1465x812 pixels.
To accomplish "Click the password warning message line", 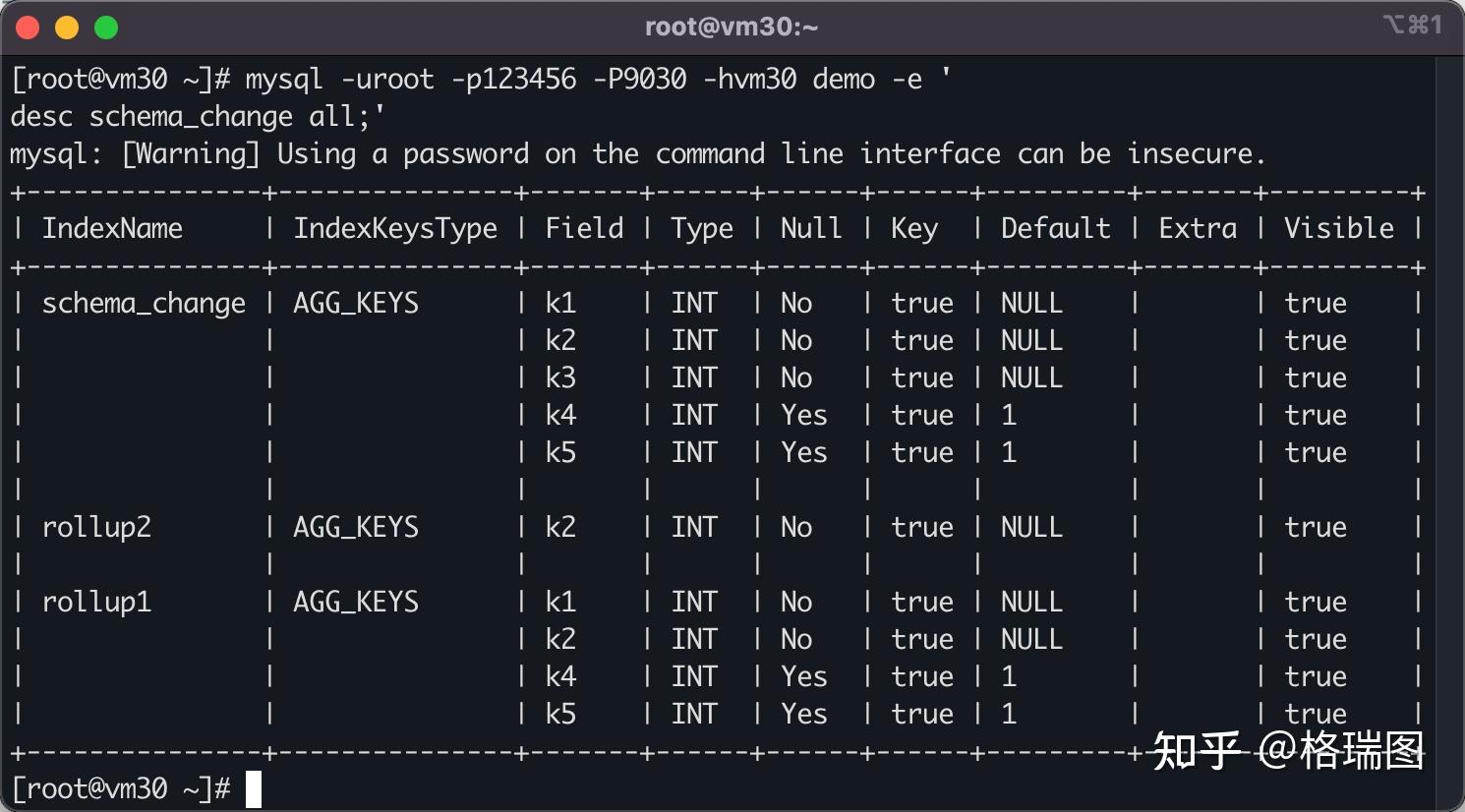I will pyautogui.click(x=637, y=154).
